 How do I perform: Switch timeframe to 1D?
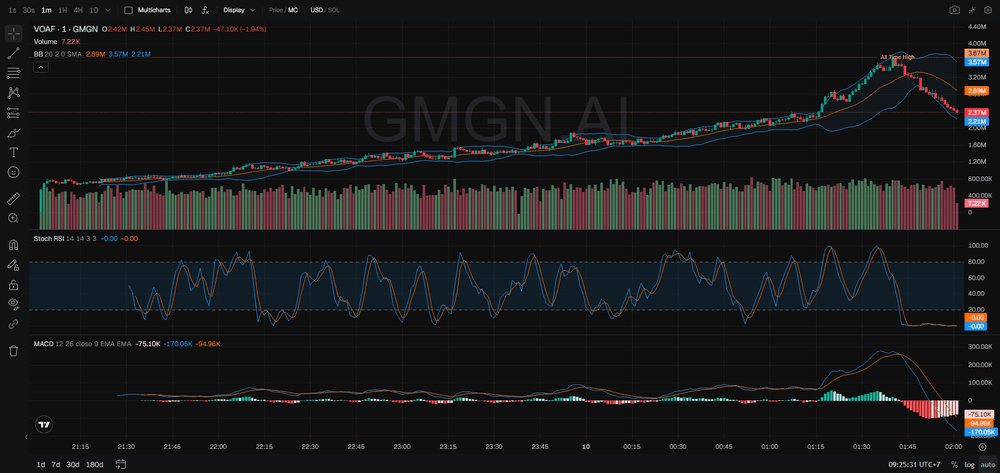point(94,10)
